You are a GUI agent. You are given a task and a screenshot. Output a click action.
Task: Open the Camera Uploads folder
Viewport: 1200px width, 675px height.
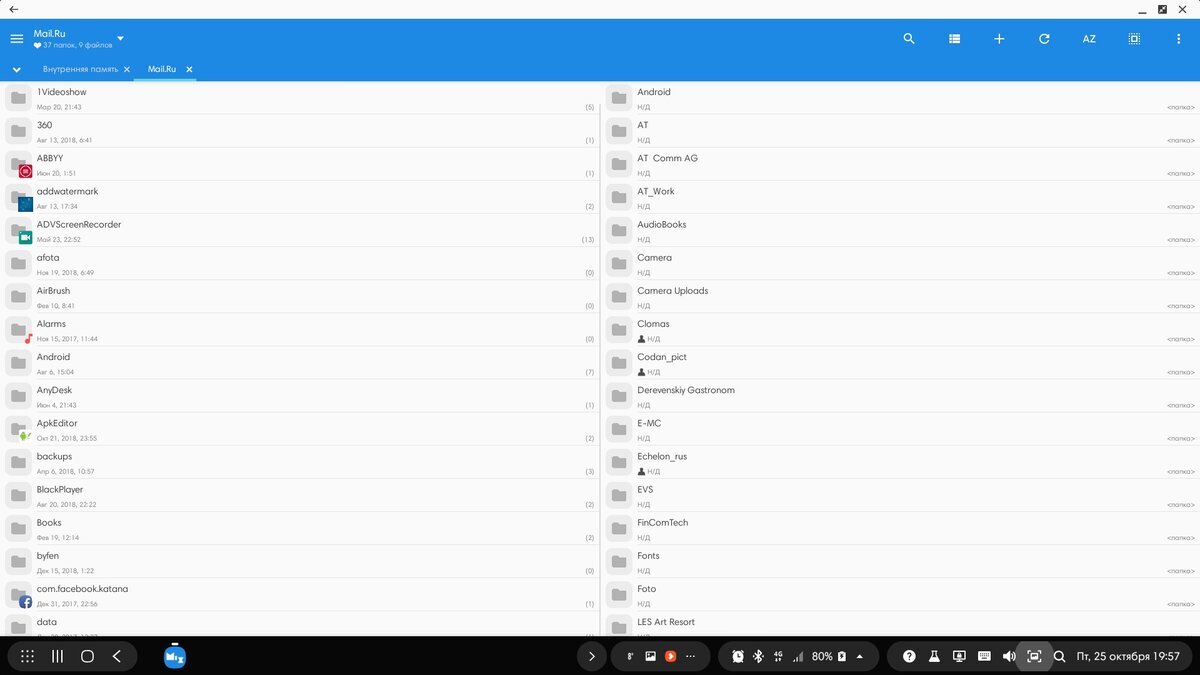pos(900,296)
